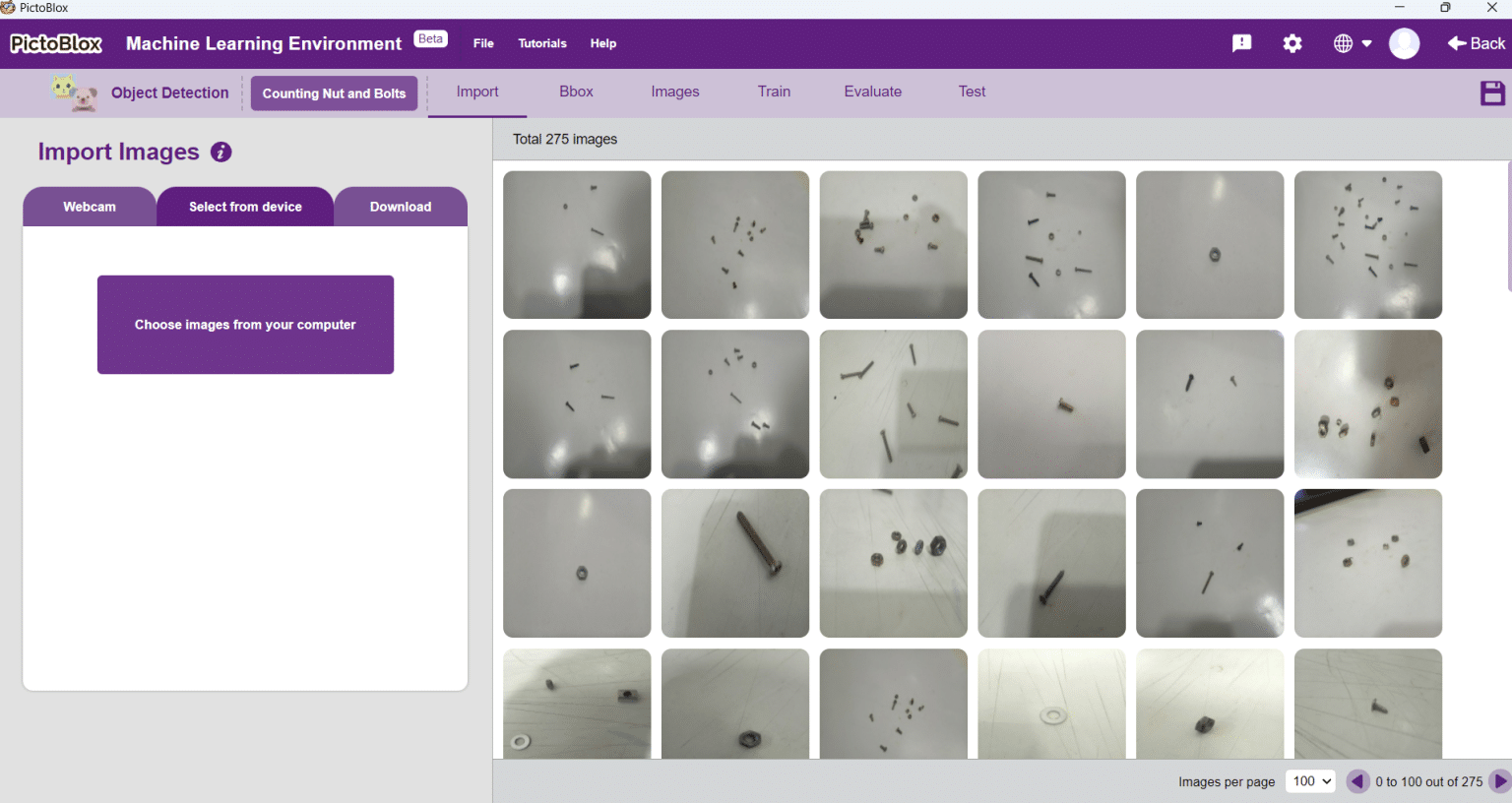Screen dimensions: 1512x803
Task: Open the language selection dropdown arrow
Action: coord(1368,43)
